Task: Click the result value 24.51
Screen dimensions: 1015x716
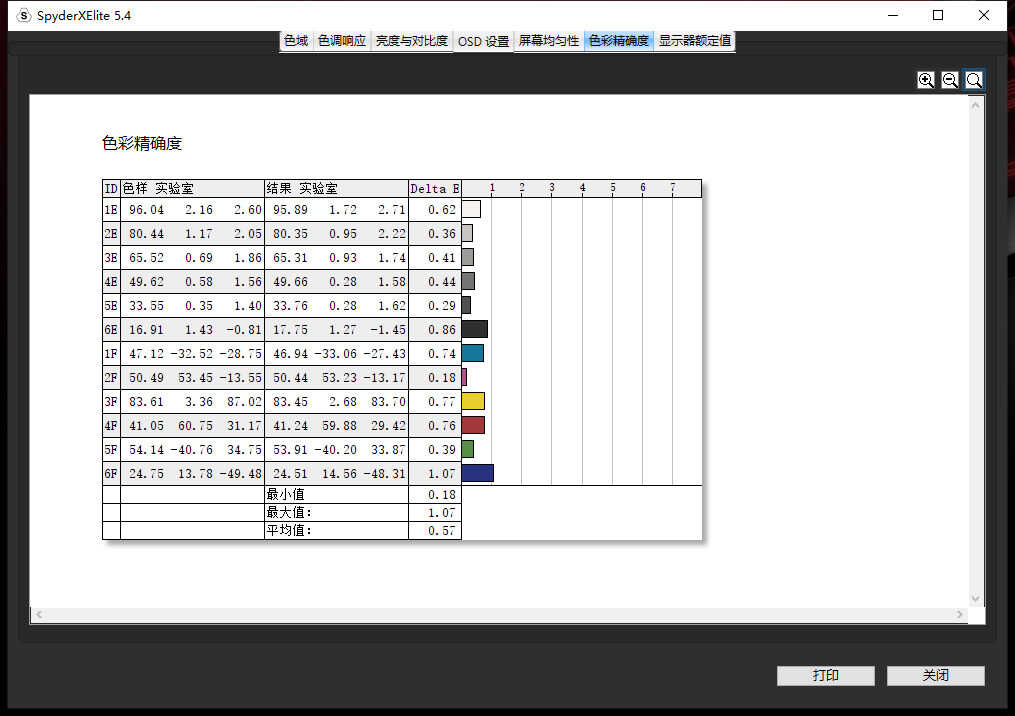Action: [x=290, y=473]
